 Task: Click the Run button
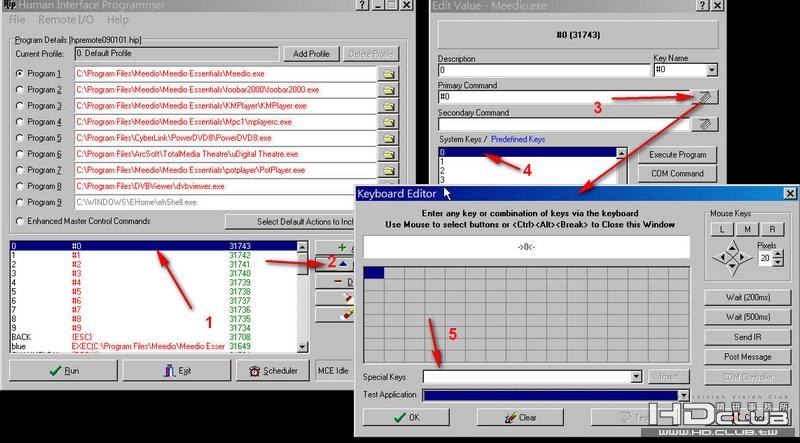pos(63,371)
